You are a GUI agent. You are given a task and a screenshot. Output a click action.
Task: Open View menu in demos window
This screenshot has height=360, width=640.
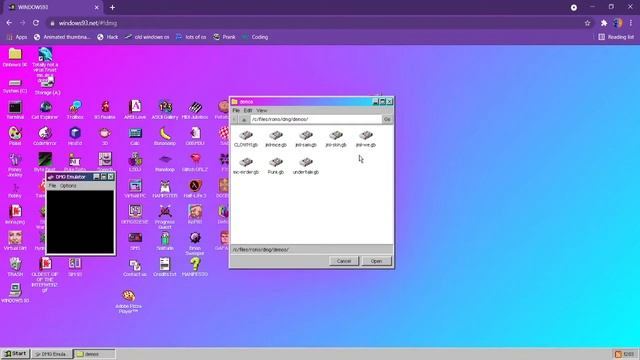(x=262, y=111)
